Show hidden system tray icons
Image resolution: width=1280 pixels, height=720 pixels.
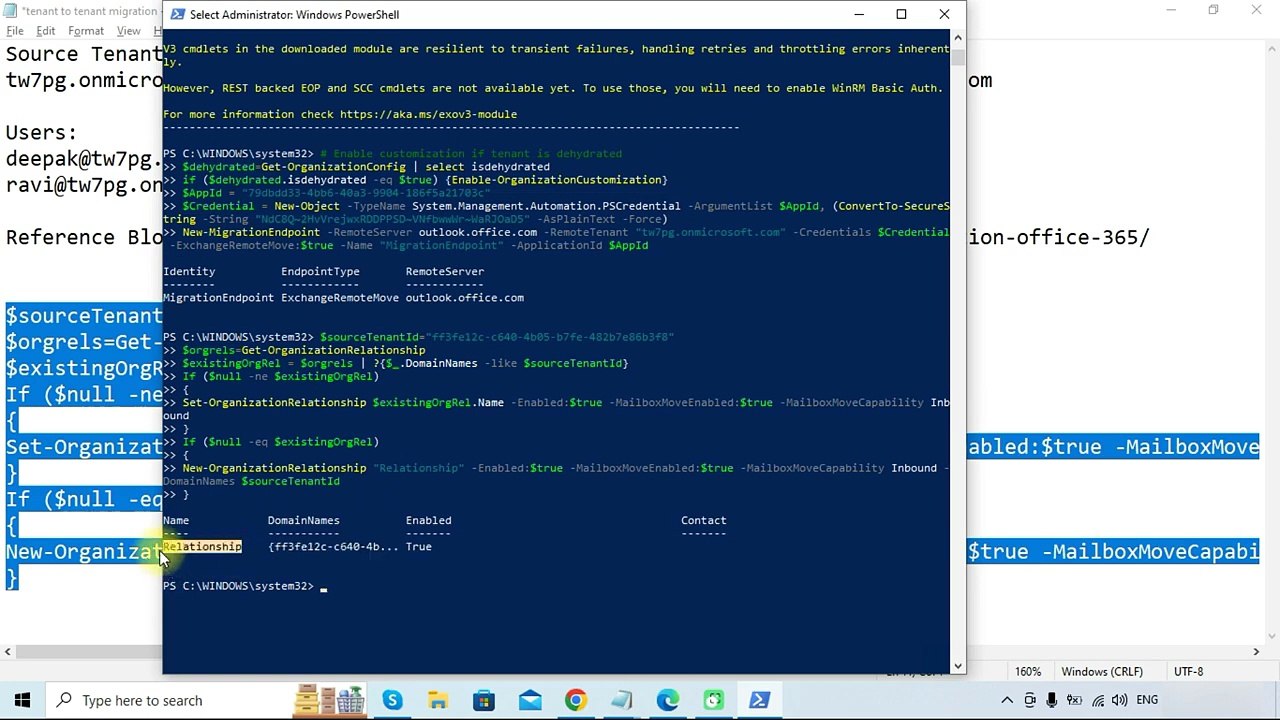pyautogui.click(x=1007, y=700)
